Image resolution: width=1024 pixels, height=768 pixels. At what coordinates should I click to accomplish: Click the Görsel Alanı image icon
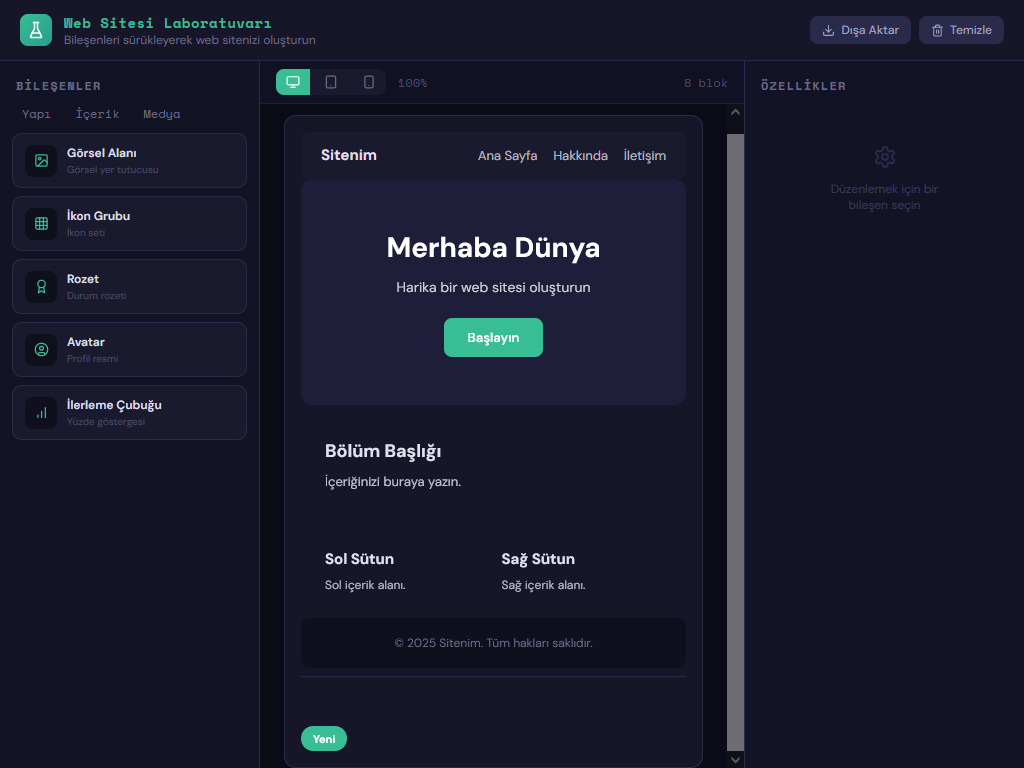[41, 161]
